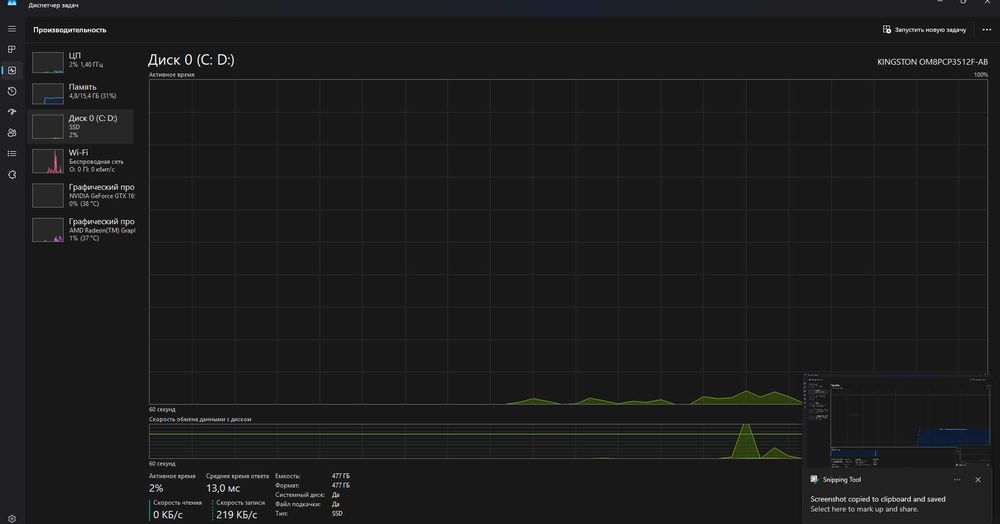This screenshot has height=524, width=1000.
Task: Click the '13,0 мс' average response value
Action: tap(223, 488)
